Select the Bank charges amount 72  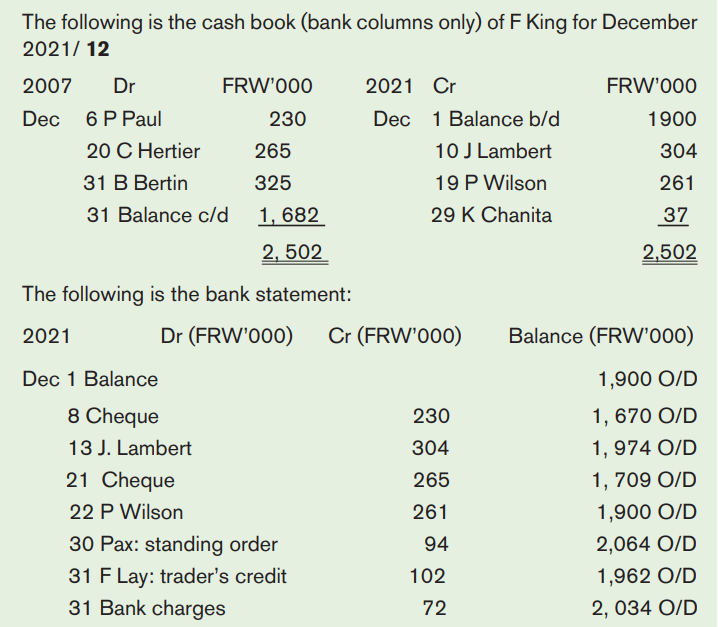(x=434, y=608)
